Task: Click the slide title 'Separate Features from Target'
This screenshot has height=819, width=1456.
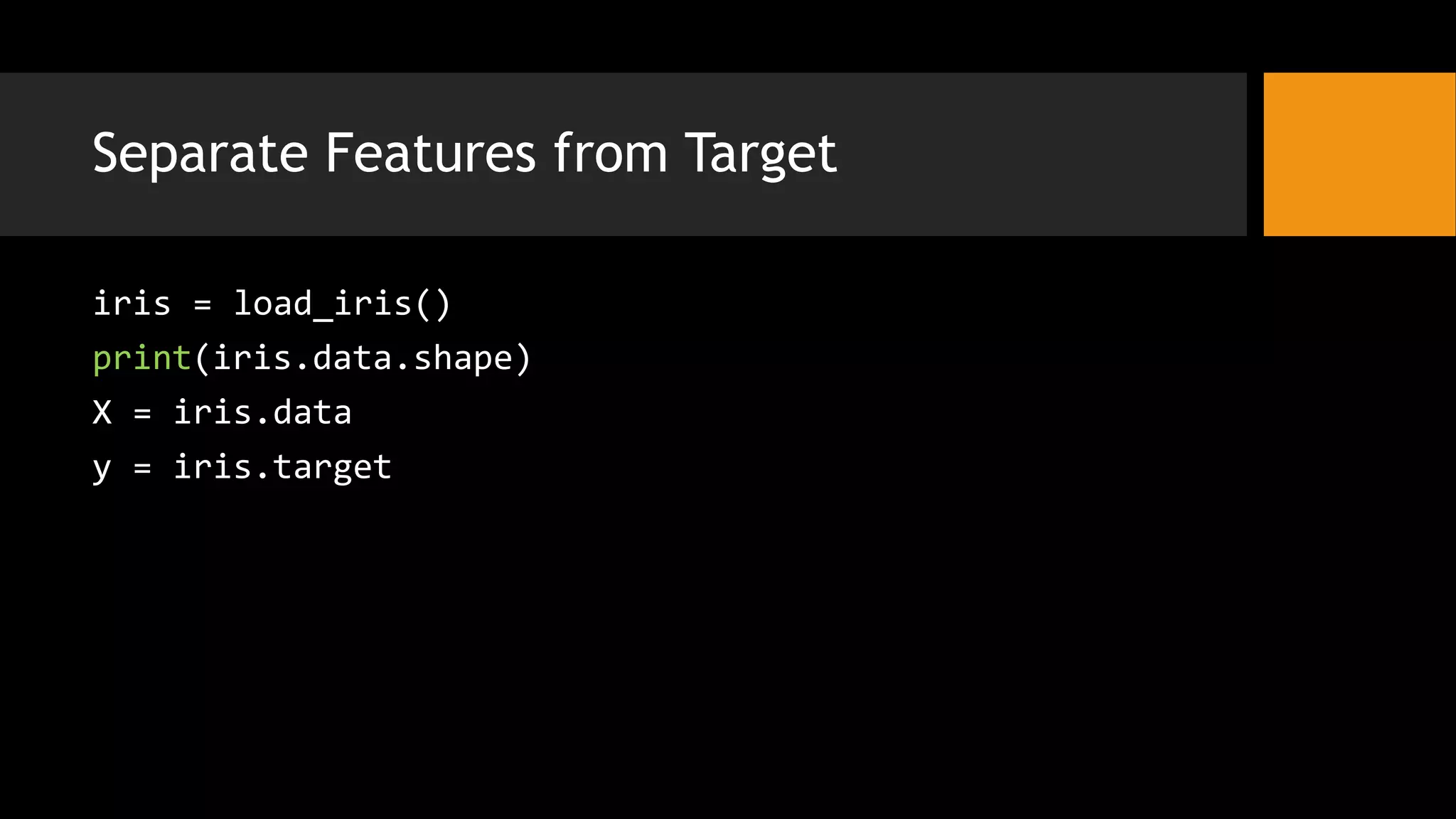Action: coord(465,154)
